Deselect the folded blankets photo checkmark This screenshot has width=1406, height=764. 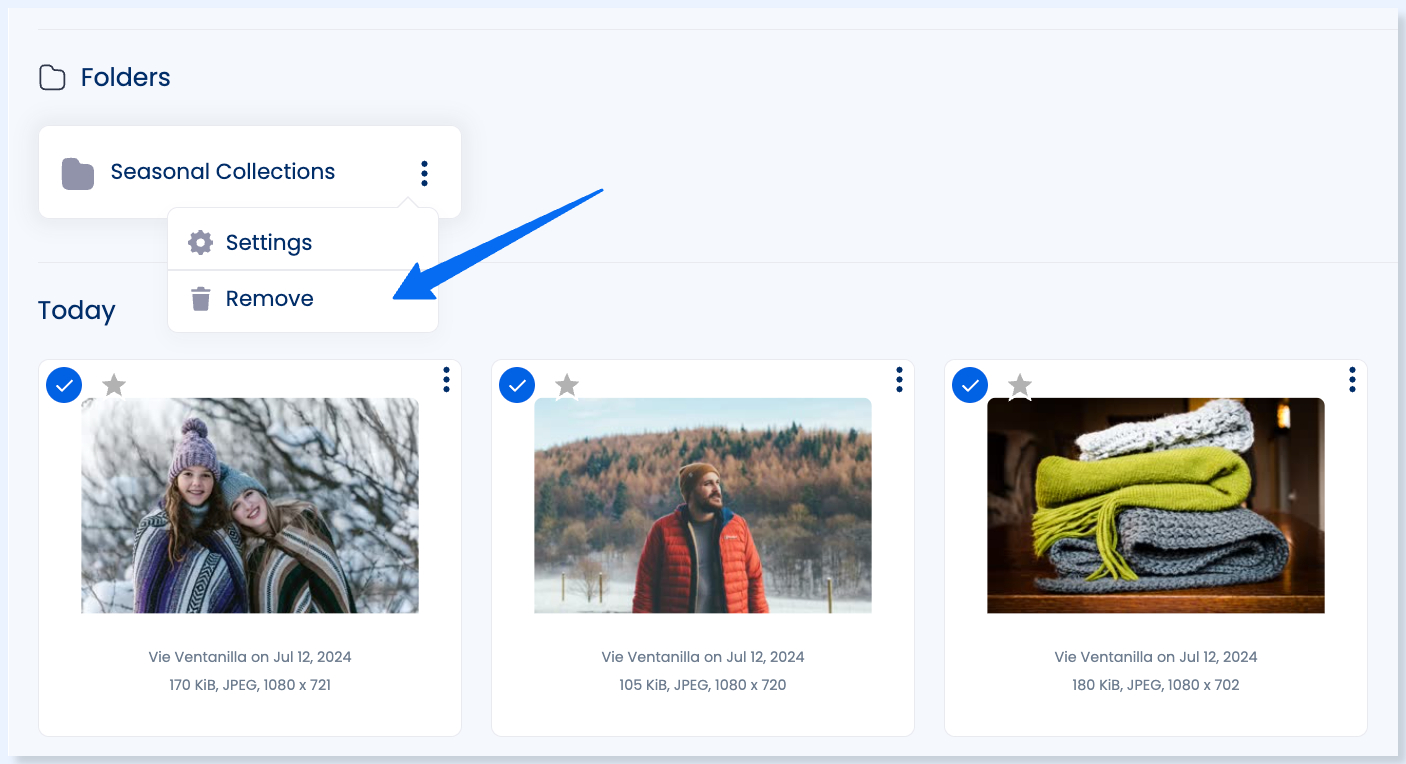970,384
